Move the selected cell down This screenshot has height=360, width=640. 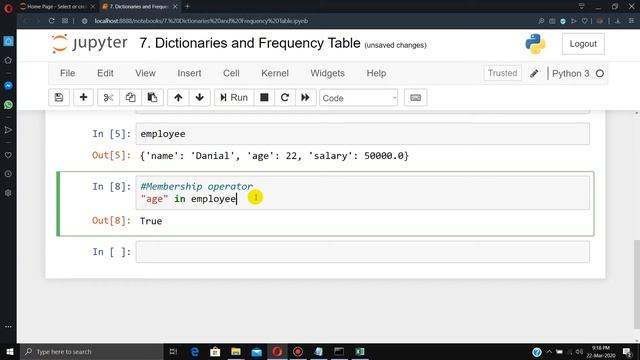[x=200, y=98]
